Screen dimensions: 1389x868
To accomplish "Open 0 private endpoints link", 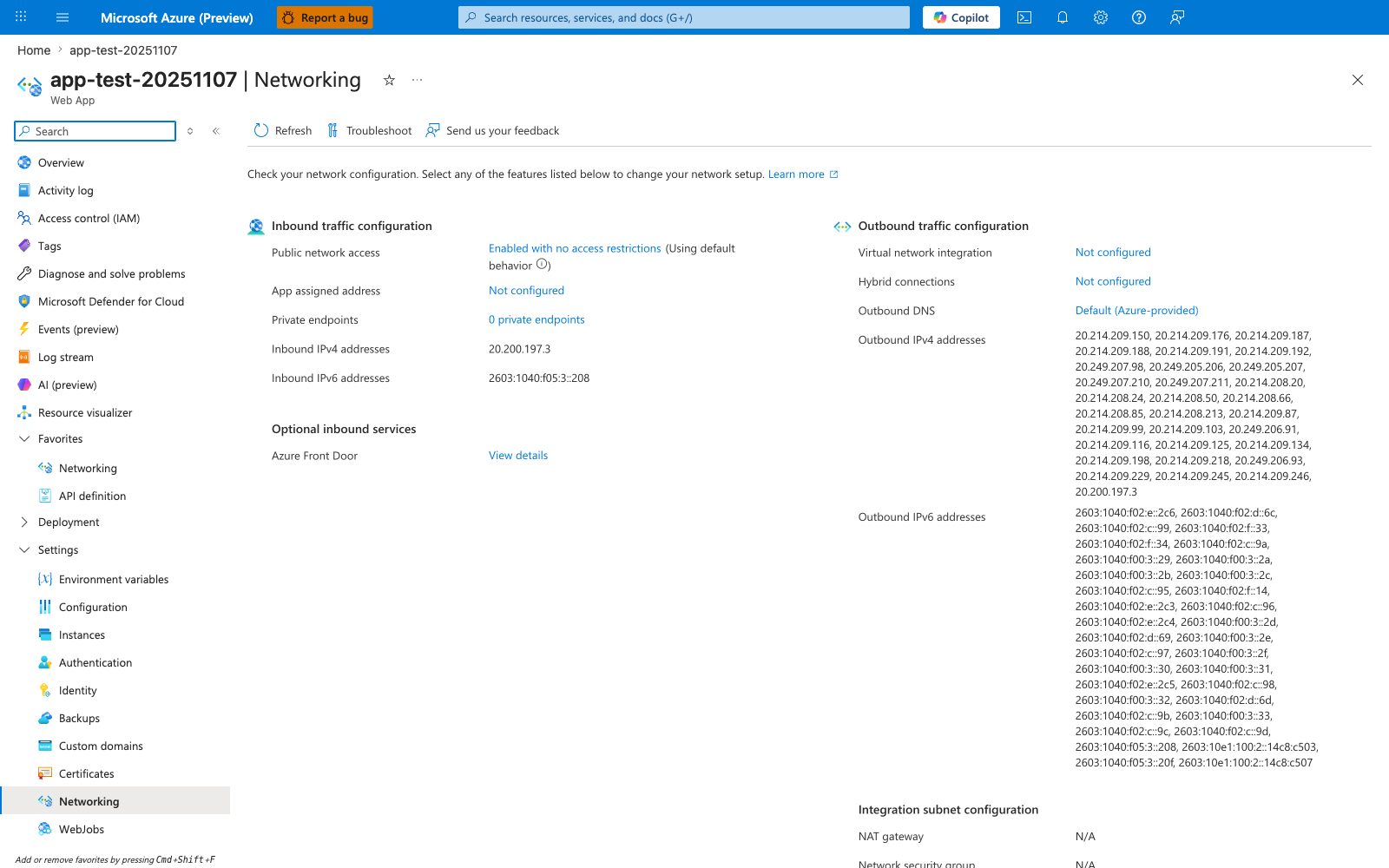I will 537,319.
